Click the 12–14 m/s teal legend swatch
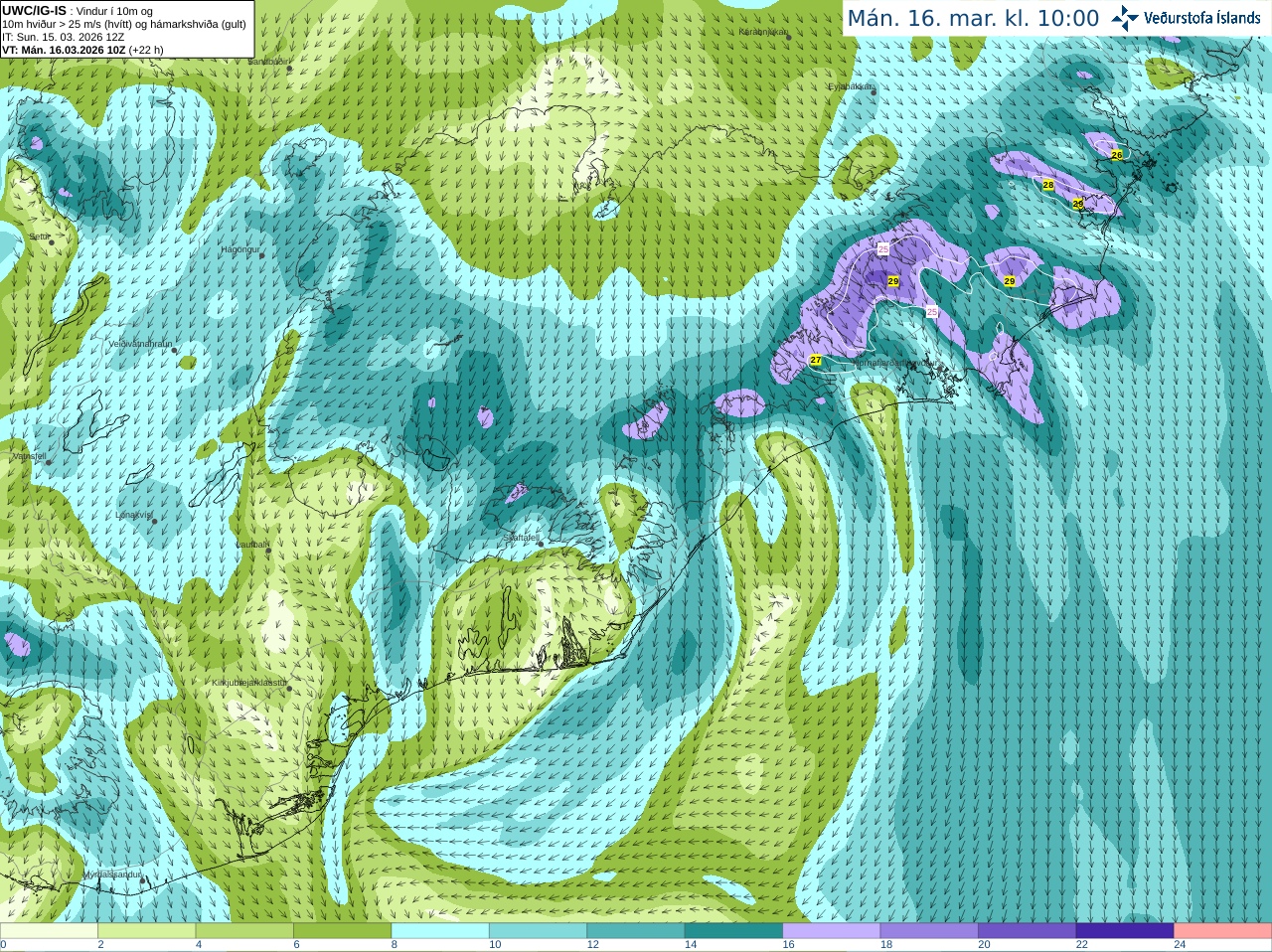The height and width of the screenshot is (952, 1272). coord(636,931)
